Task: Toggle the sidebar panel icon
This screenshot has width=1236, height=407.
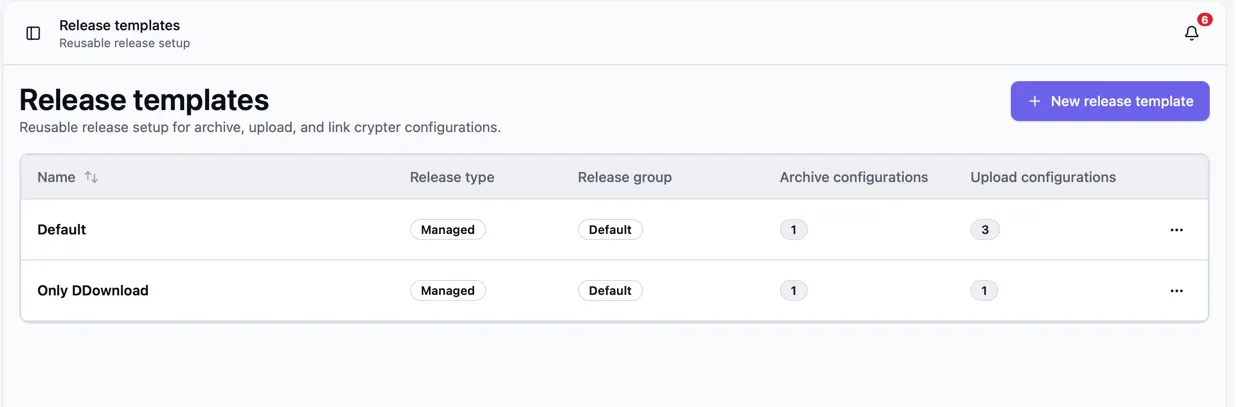Action: tap(33, 33)
